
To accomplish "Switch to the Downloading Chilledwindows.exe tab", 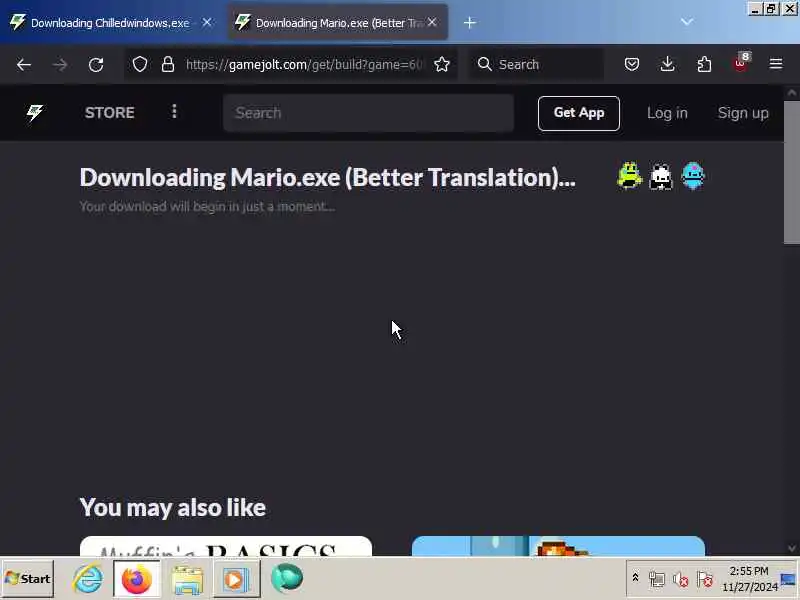I will click(110, 23).
